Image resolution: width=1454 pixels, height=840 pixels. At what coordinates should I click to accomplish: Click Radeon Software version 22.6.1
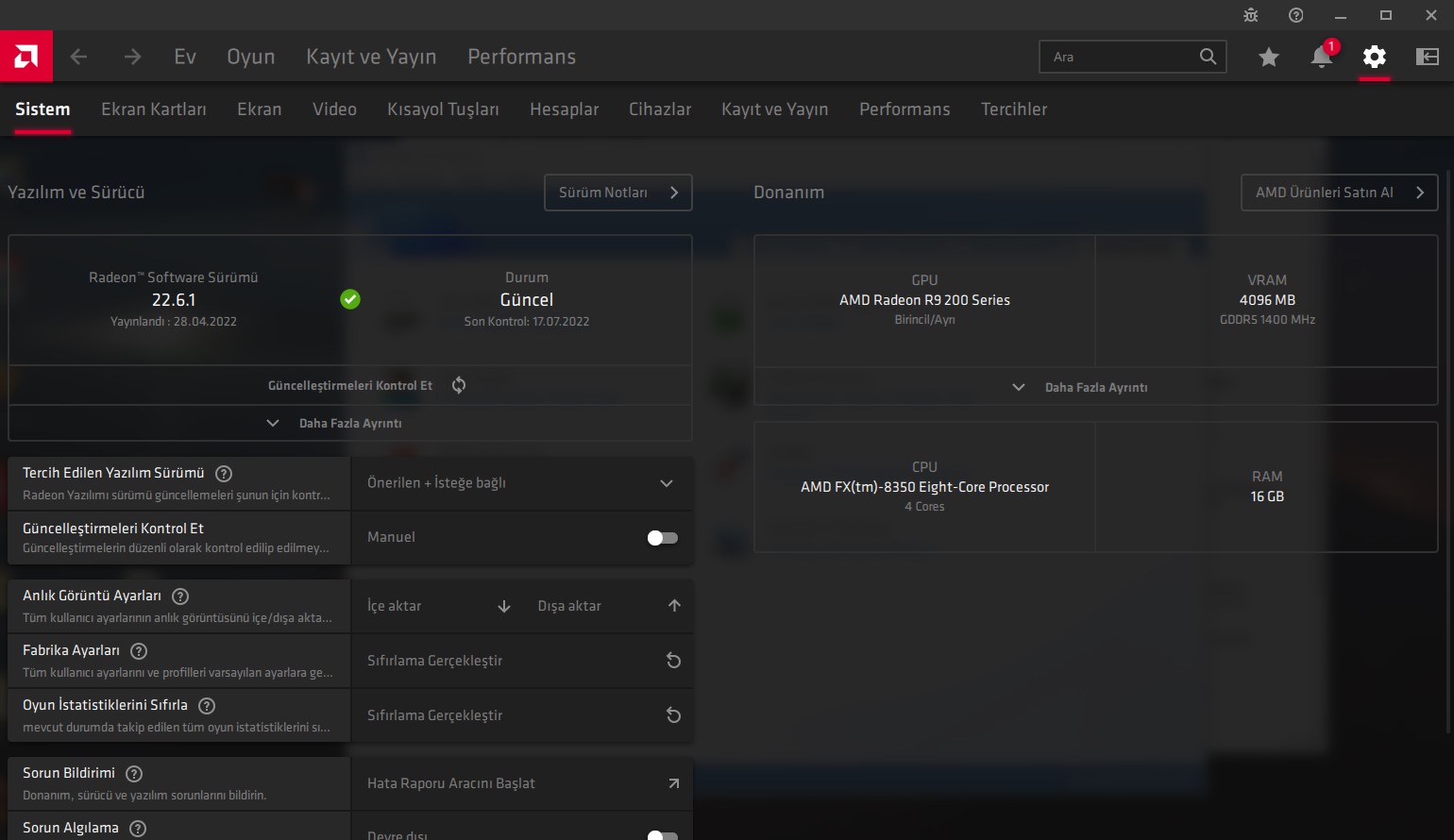[x=174, y=300]
